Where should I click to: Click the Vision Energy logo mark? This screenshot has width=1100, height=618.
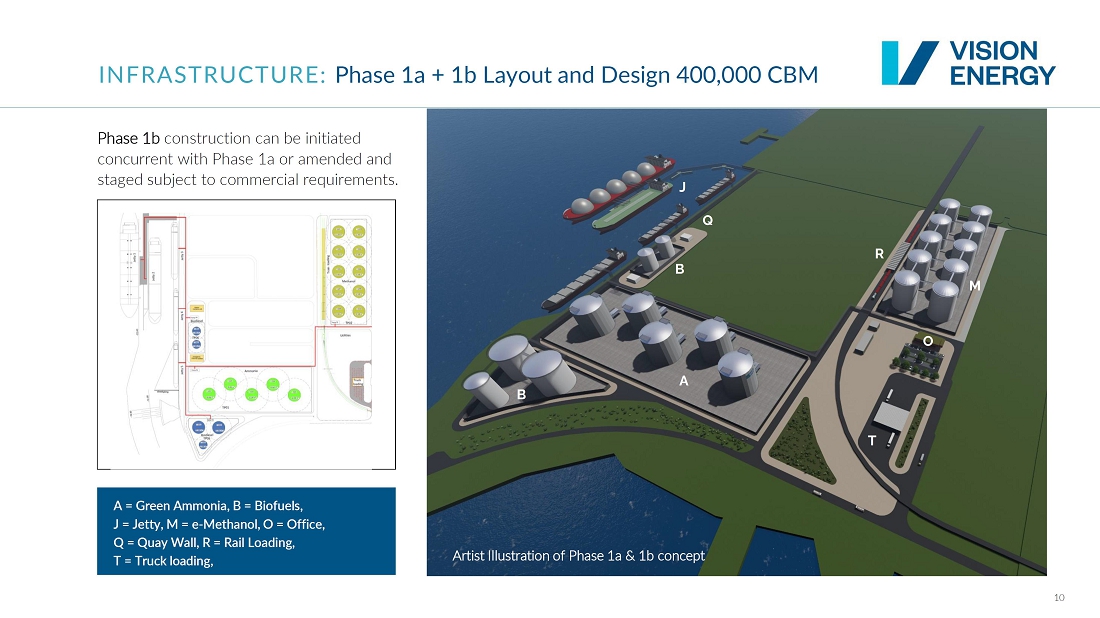point(908,63)
